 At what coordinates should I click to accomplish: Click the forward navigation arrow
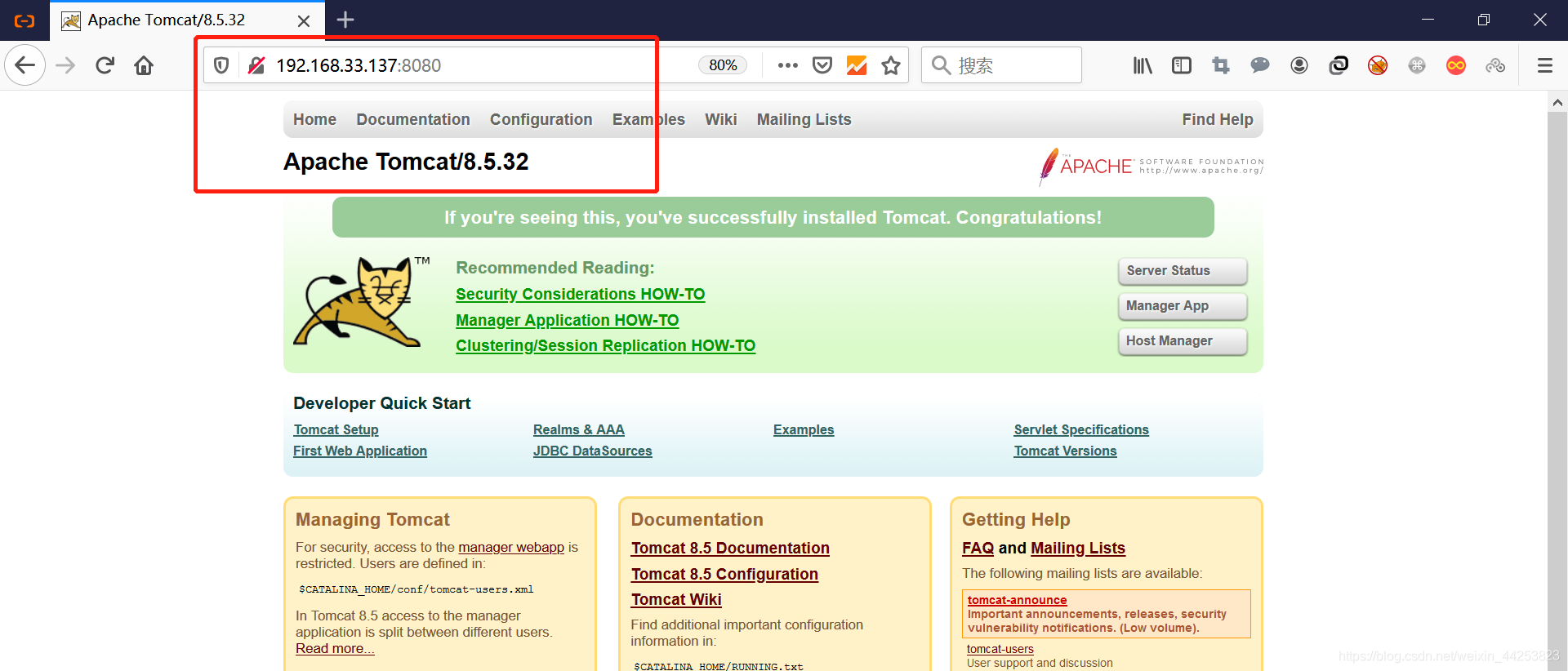pyautogui.click(x=65, y=65)
